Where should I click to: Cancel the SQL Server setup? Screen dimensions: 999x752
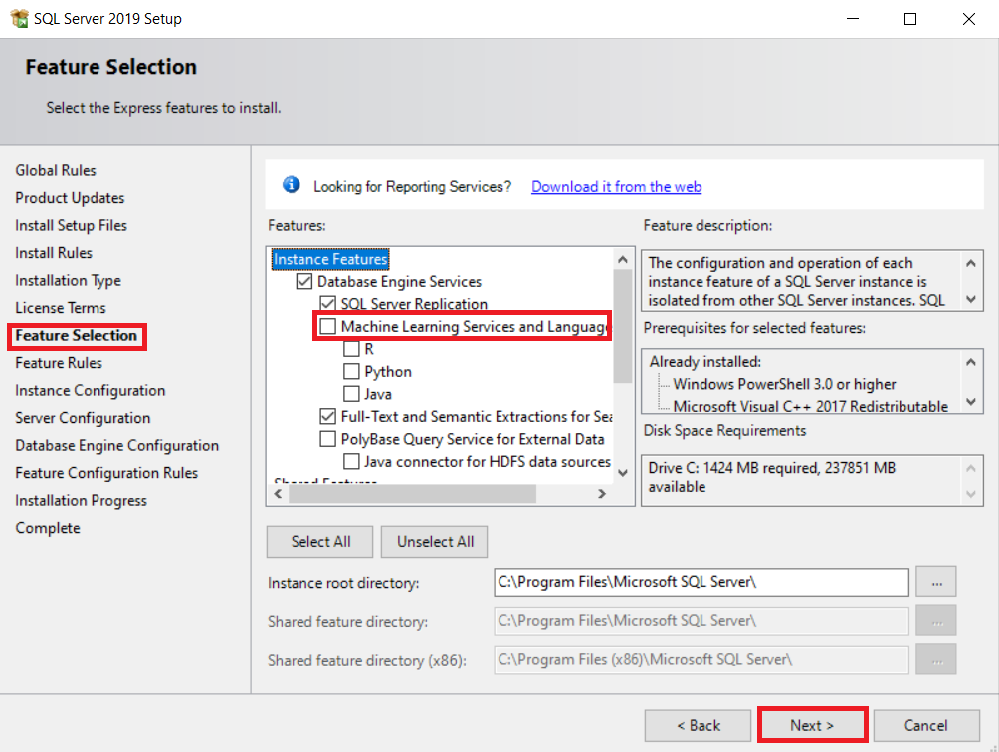click(x=926, y=725)
